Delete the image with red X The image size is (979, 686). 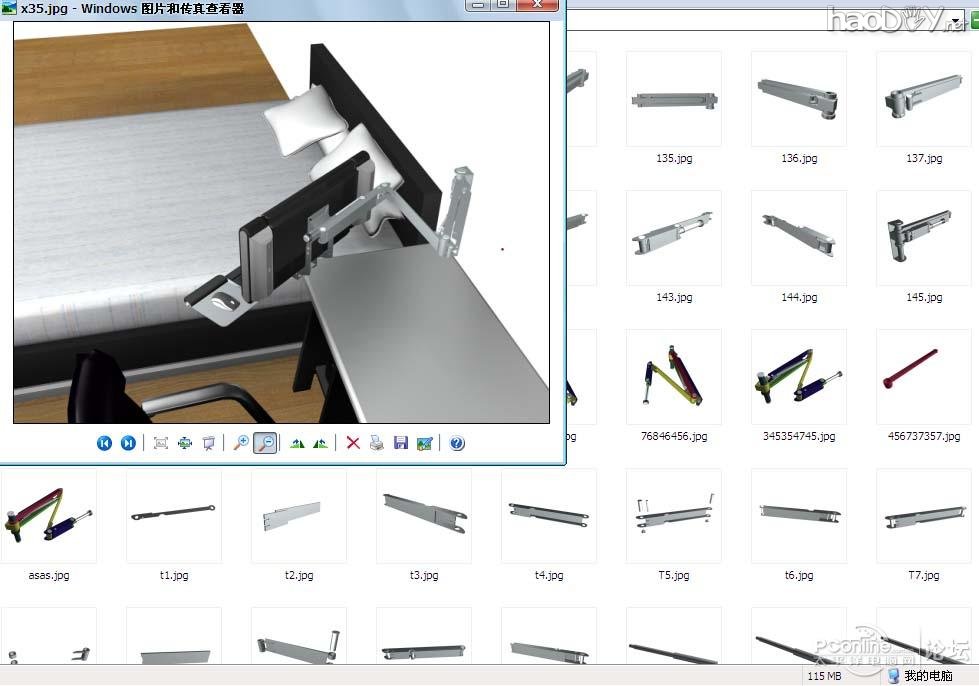(x=353, y=443)
